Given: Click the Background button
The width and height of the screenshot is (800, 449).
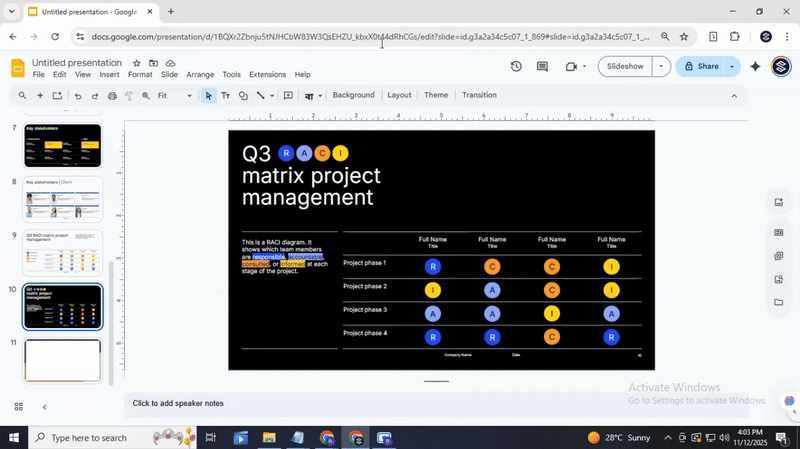Looking at the screenshot, I should 353,96.
